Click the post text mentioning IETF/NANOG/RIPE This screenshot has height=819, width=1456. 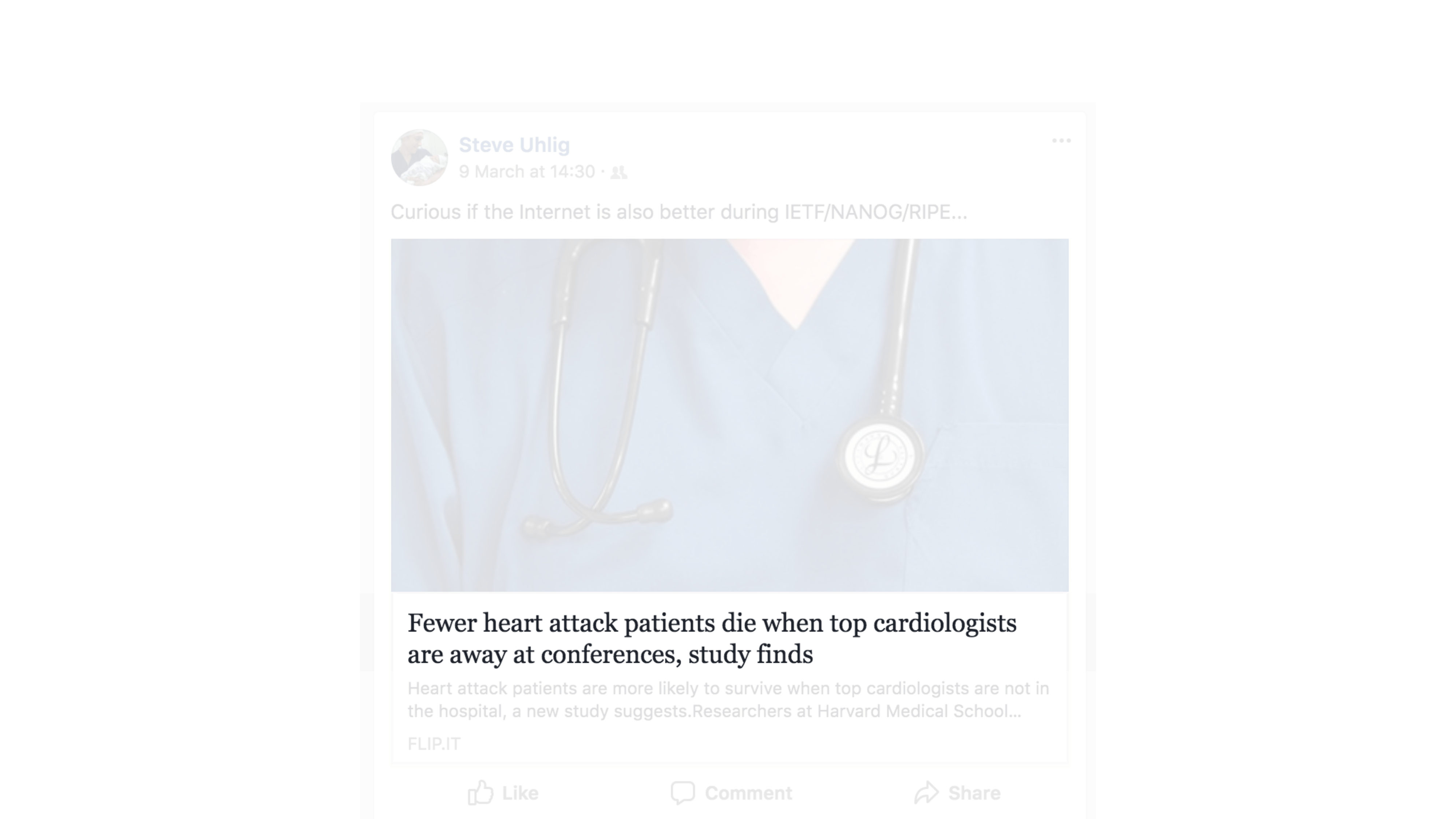click(x=678, y=212)
